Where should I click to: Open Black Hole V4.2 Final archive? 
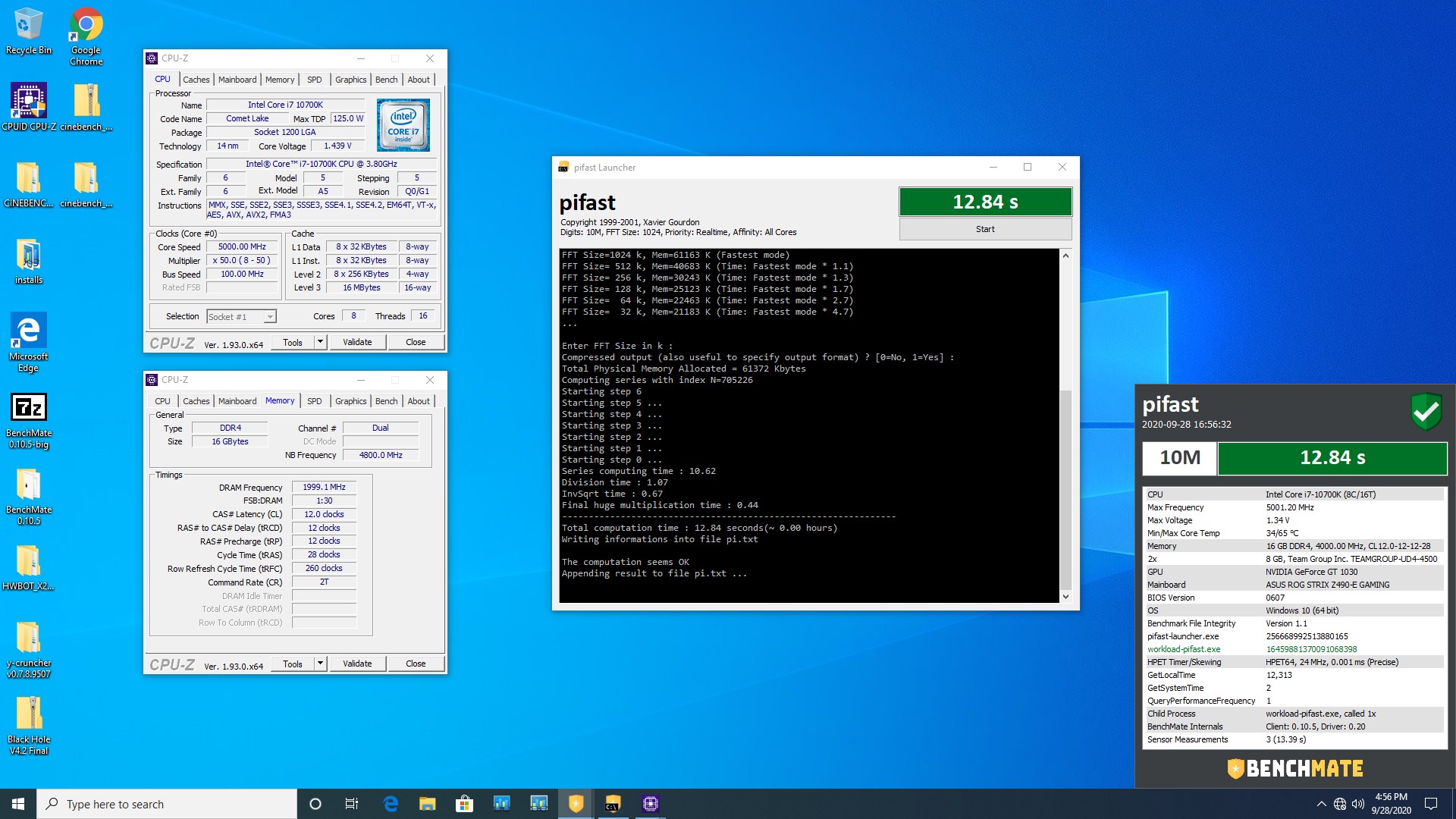pyautogui.click(x=29, y=726)
